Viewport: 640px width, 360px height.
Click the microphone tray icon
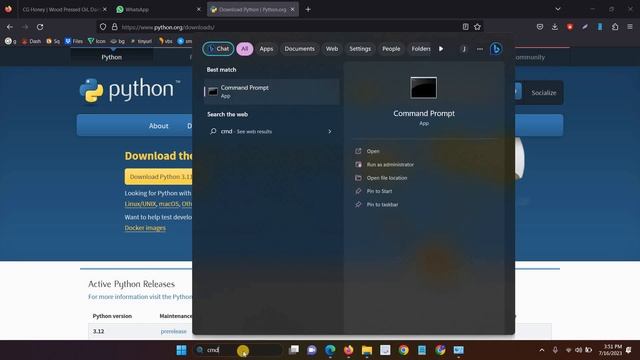[555, 350]
